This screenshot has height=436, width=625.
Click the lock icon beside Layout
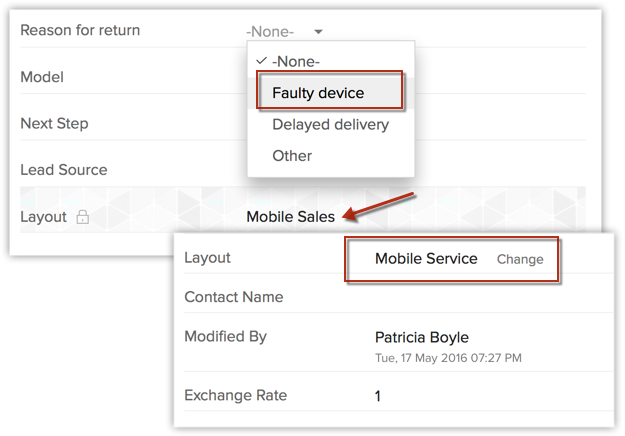pos(83,217)
